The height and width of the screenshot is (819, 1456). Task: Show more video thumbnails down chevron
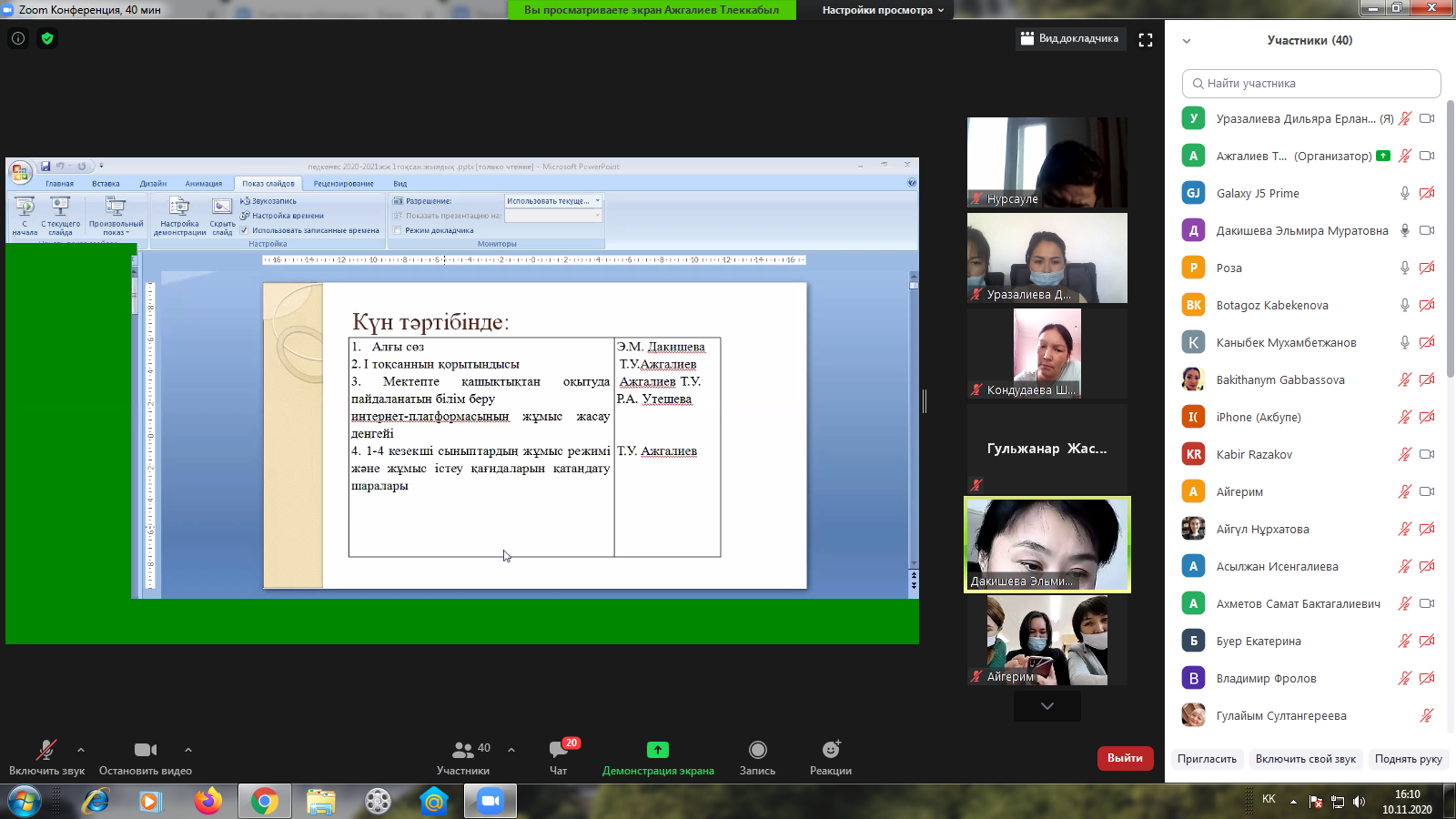(1047, 706)
